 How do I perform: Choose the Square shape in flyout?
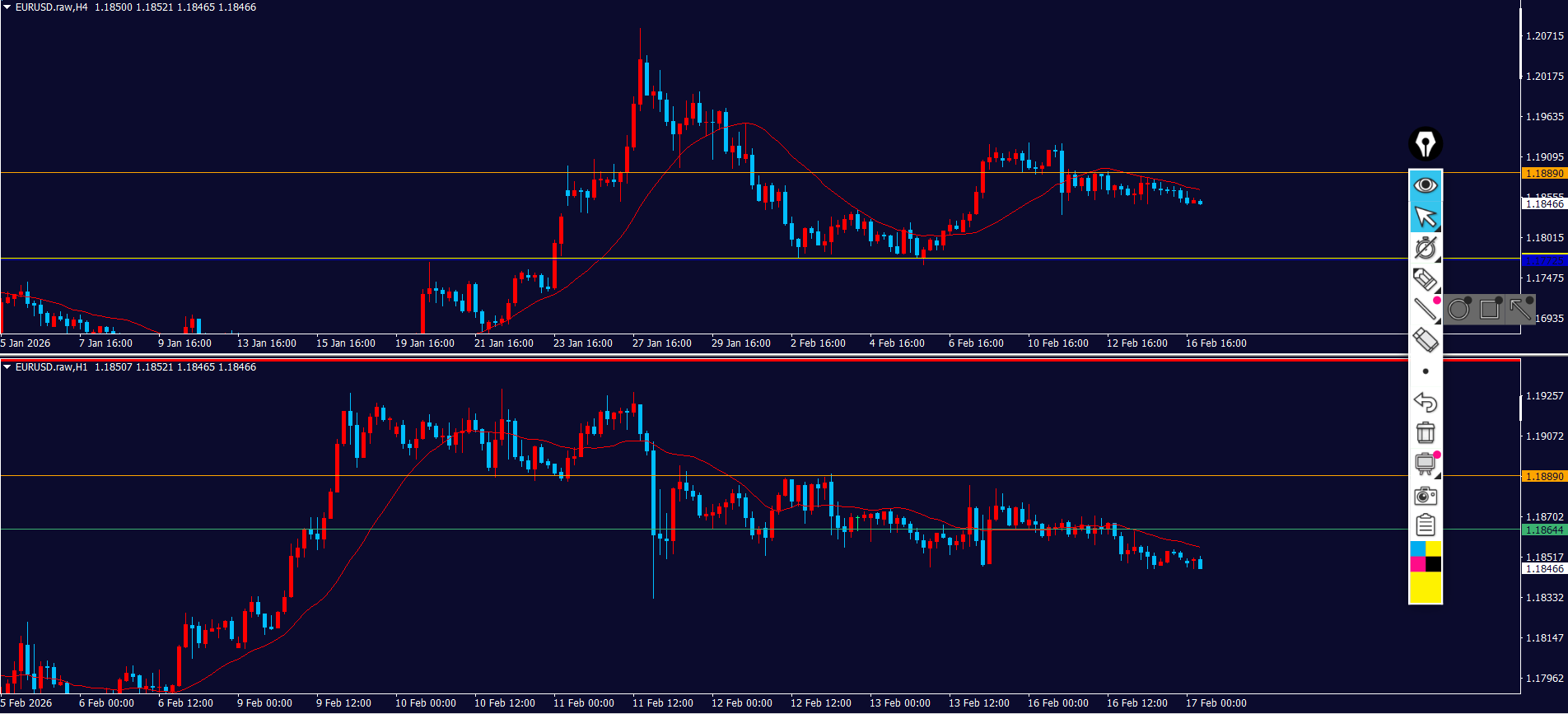tap(1489, 310)
